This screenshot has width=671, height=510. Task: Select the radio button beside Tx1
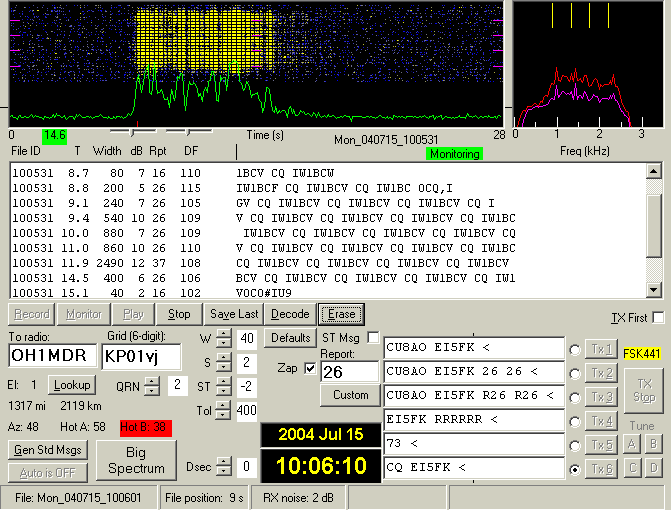coord(575,350)
